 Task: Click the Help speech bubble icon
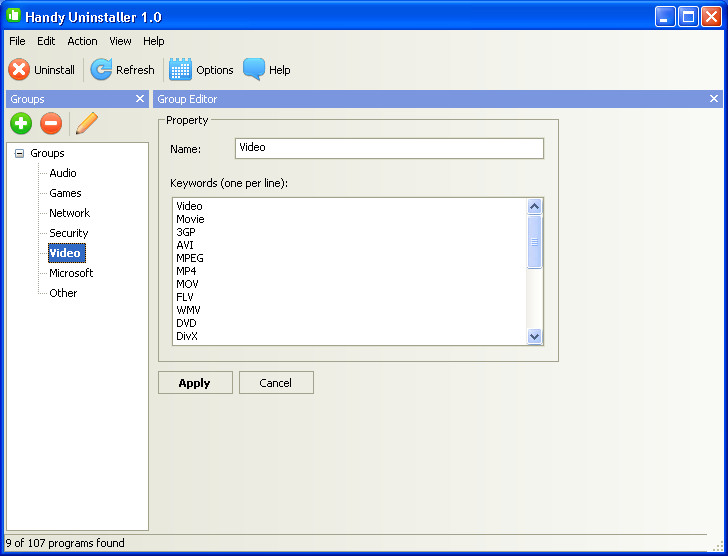click(x=254, y=70)
